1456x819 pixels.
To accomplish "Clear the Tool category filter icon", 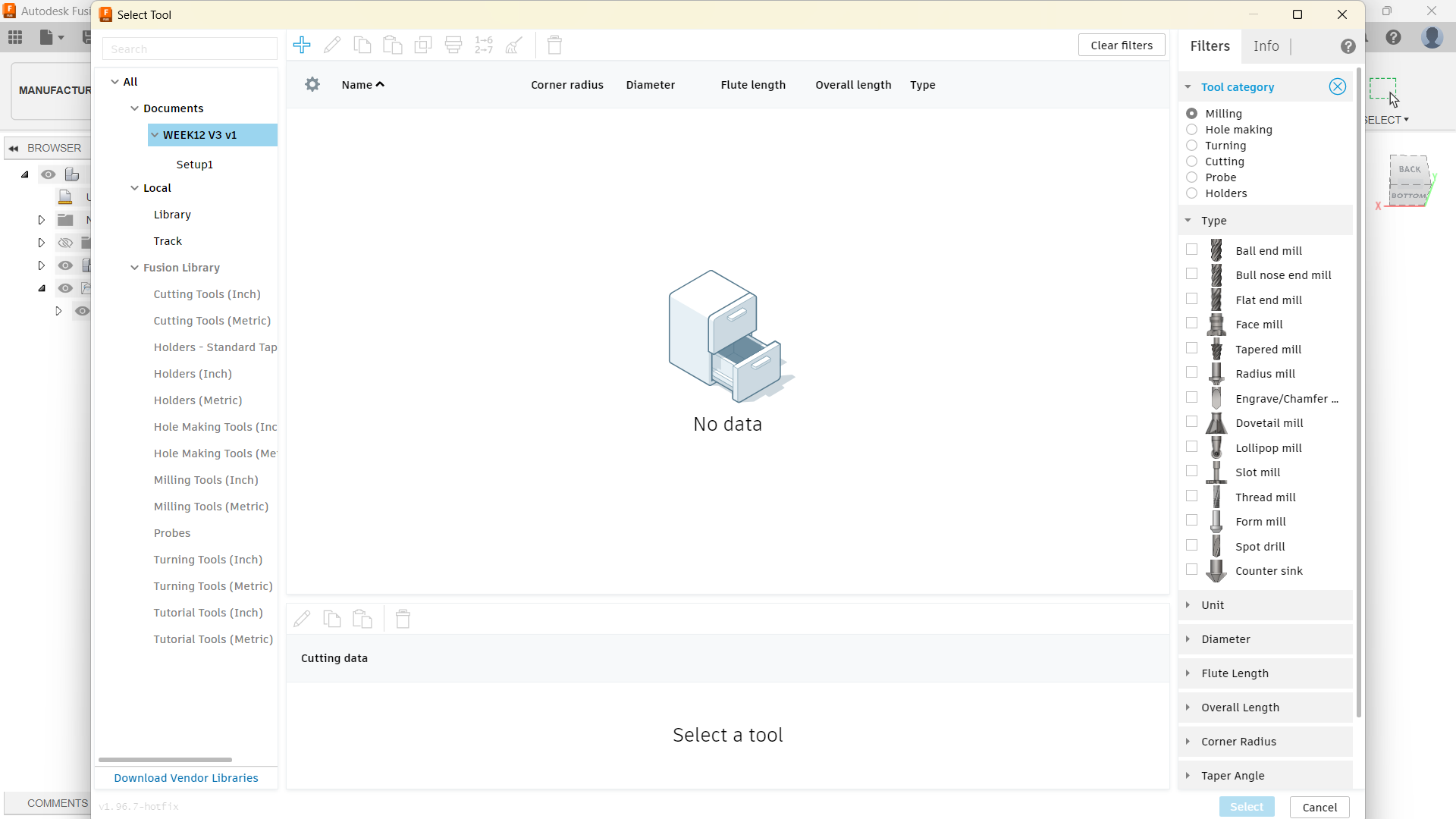I will tap(1337, 86).
